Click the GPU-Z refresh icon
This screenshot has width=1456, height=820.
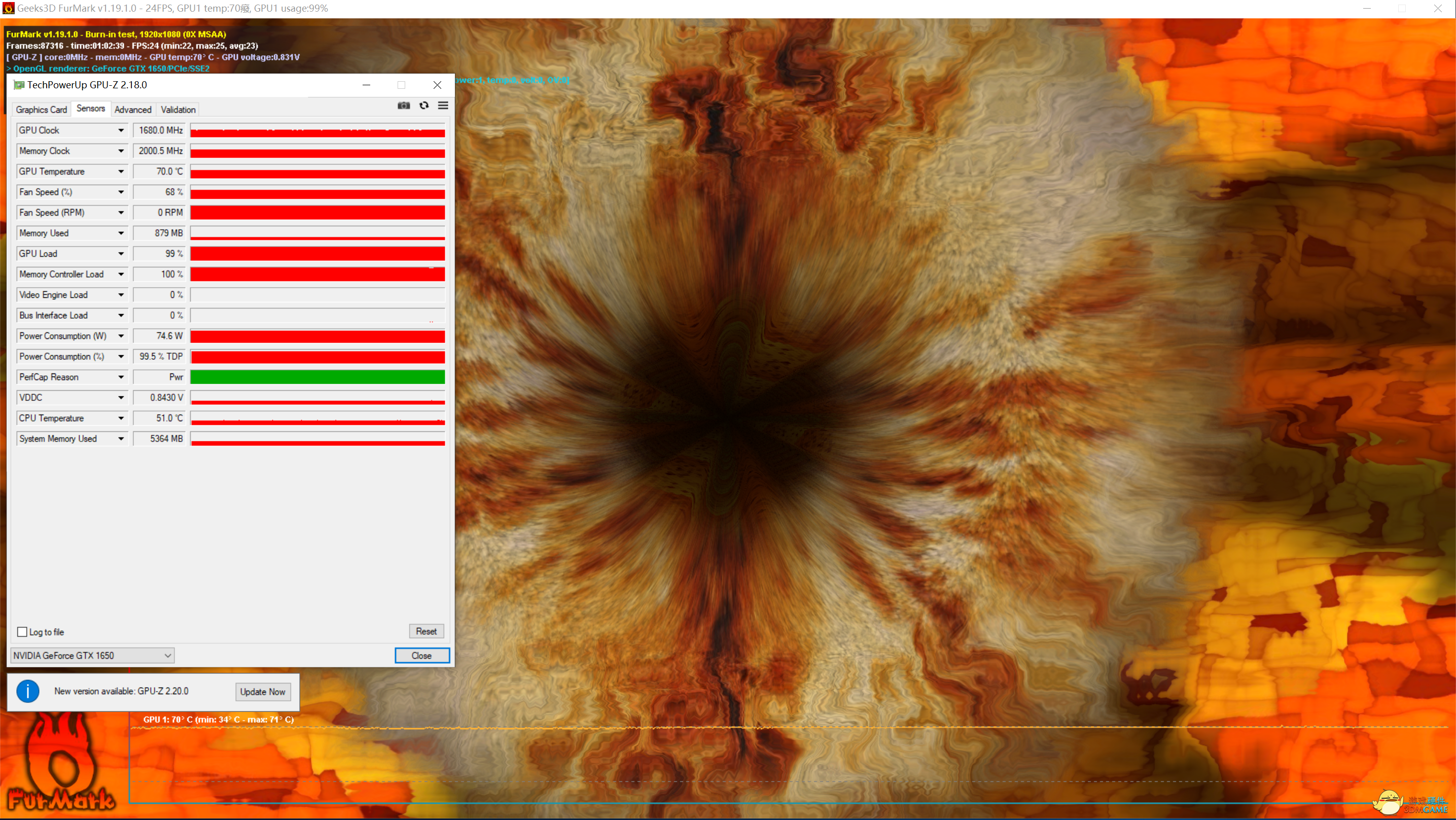point(424,106)
